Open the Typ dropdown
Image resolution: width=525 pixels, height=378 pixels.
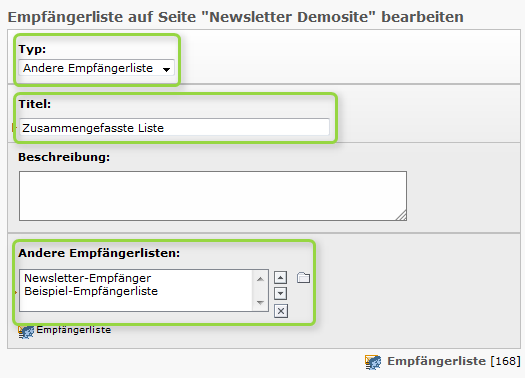click(x=96, y=68)
